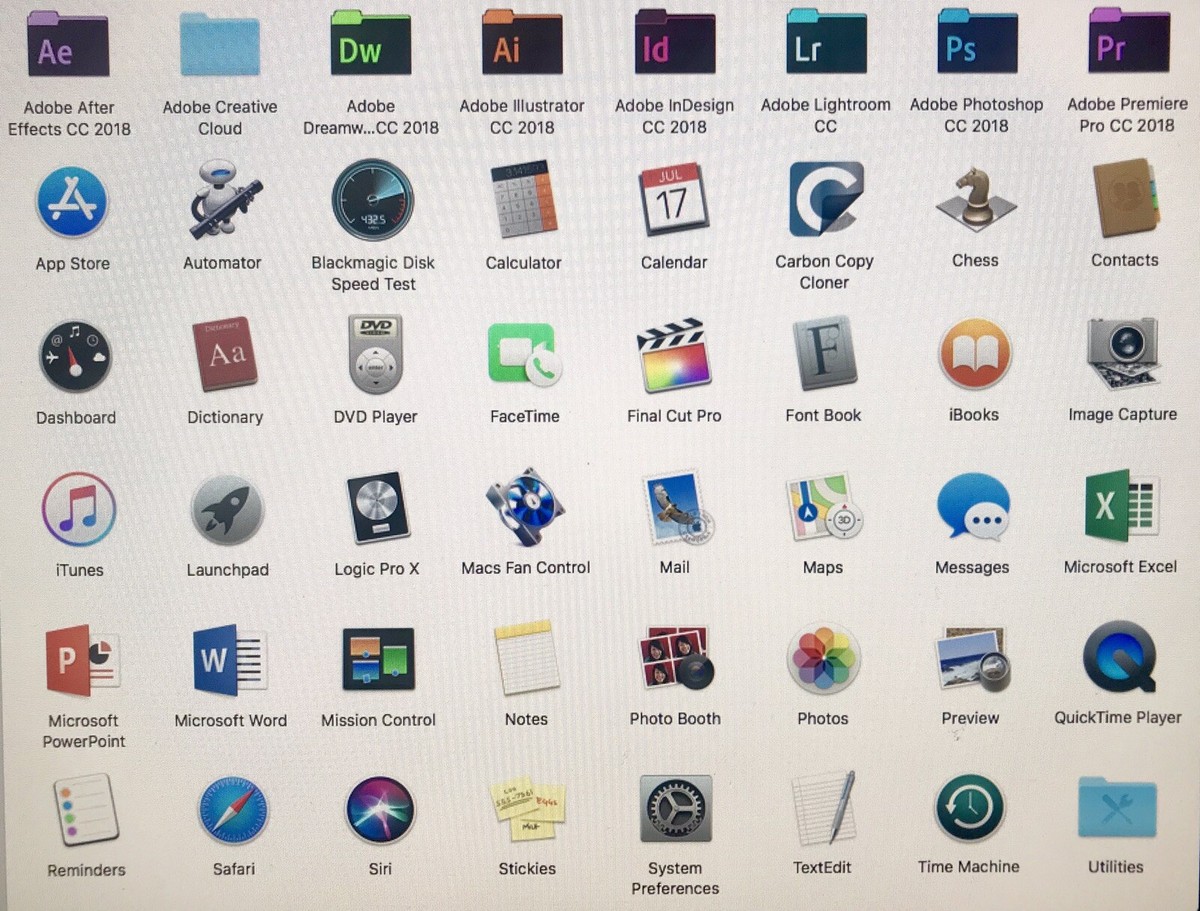Image resolution: width=1200 pixels, height=911 pixels.
Task: Select the "Blackmagic Disk Speed Test" label text
Action: (373, 274)
